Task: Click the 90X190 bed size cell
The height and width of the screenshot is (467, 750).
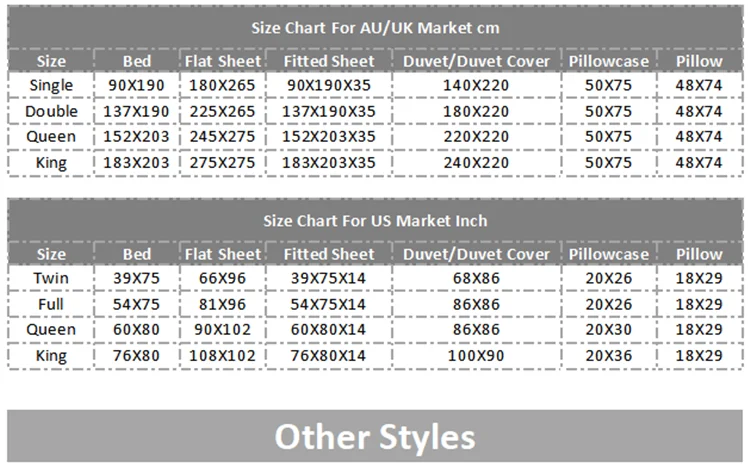Action: (137, 85)
